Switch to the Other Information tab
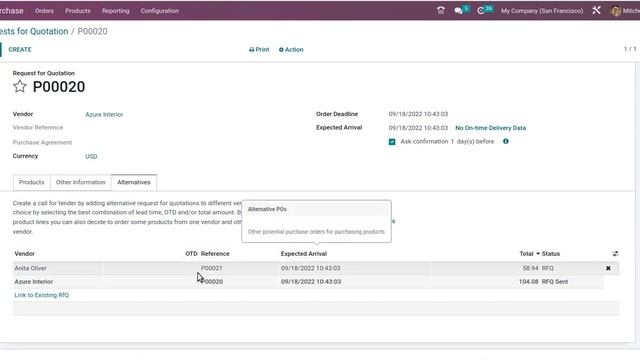The height and width of the screenshot is (360, 640). point(80,182)
